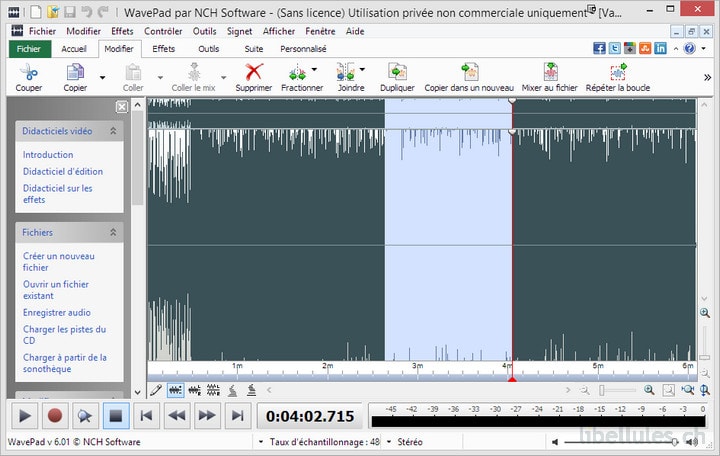The image size is (720, 456).
Task: Click the Enregistrer audio link
Action: [x=57, y=312]
